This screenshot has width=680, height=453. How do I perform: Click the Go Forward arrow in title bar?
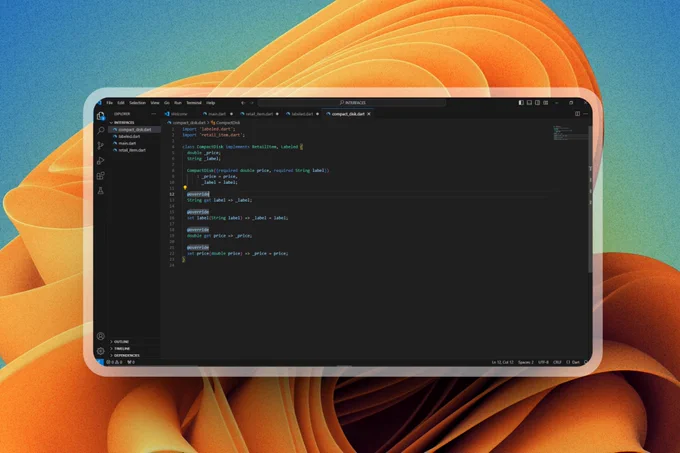pos(252,103)
